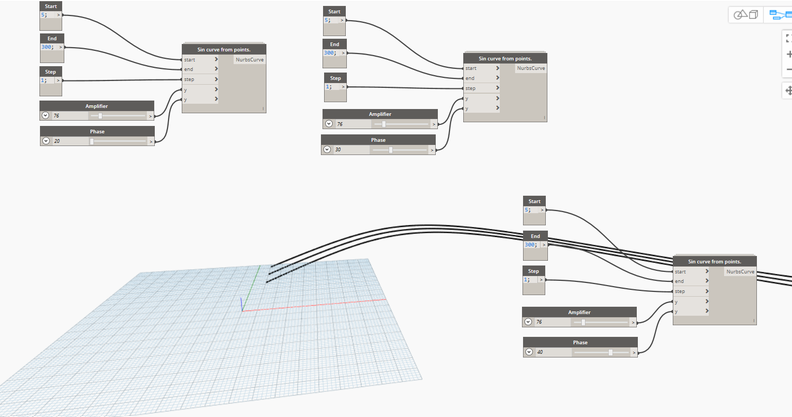
Task: Select Start node output port in Phase 20 group
Action: point(59,15)
